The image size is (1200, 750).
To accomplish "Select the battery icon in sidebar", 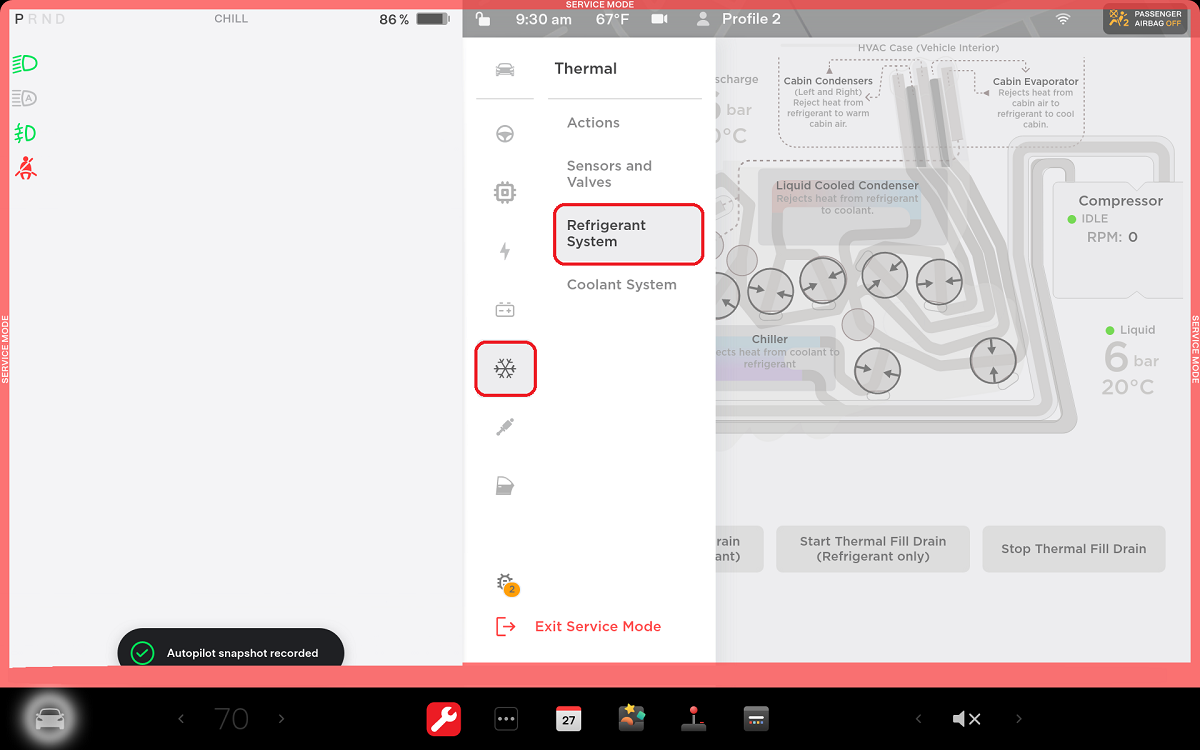I will point(505,310).
